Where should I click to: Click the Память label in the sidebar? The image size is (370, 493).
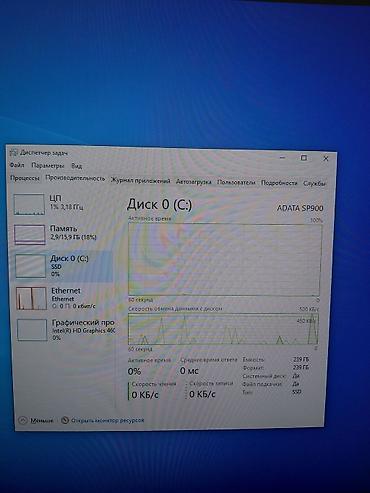(x=63, y=229)
